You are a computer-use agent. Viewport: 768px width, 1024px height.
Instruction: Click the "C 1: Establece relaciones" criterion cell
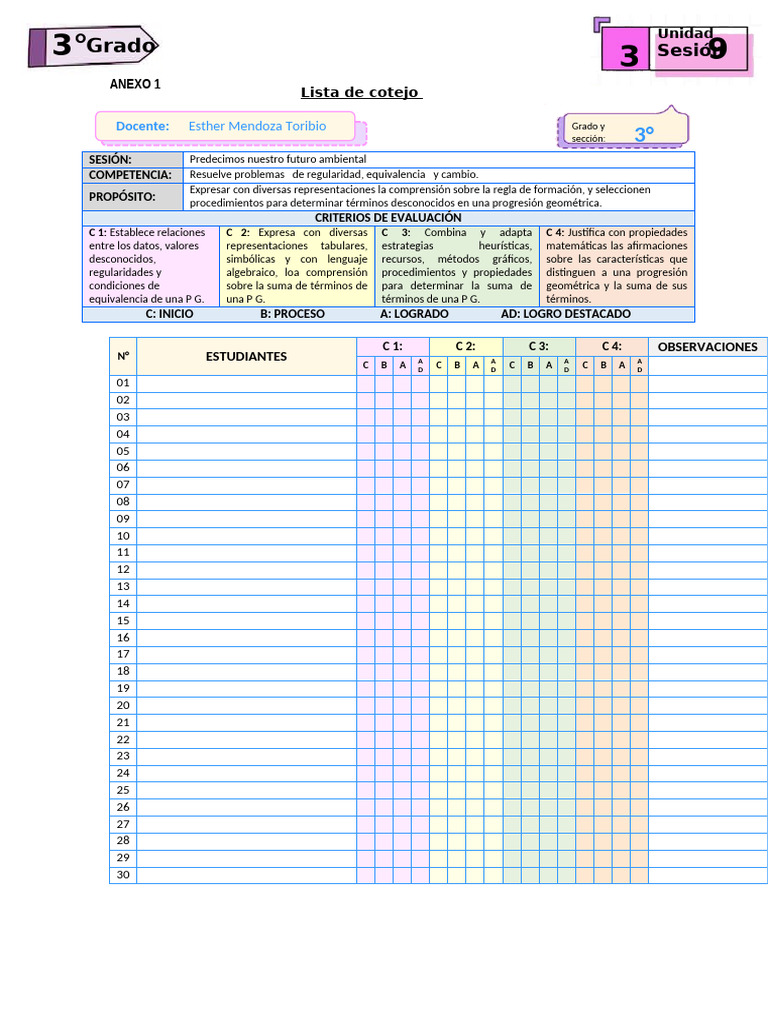[x=151, y=266]
